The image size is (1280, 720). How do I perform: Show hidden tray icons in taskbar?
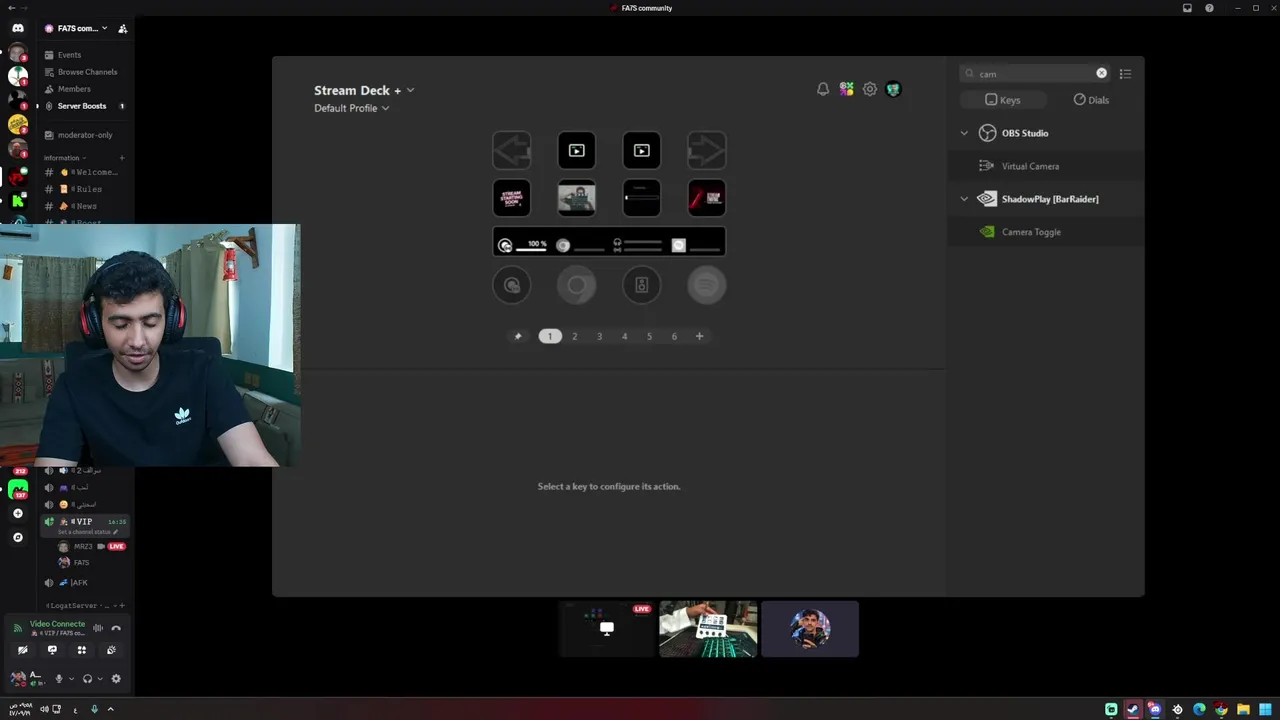coord(110,709)
